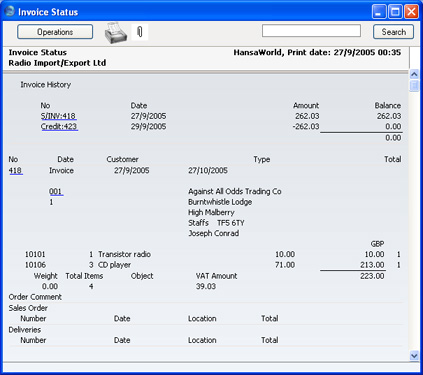Click the HansaWorld globe title bar icon
The height and width of the screenshot is (375, 423).
point(9,11)
